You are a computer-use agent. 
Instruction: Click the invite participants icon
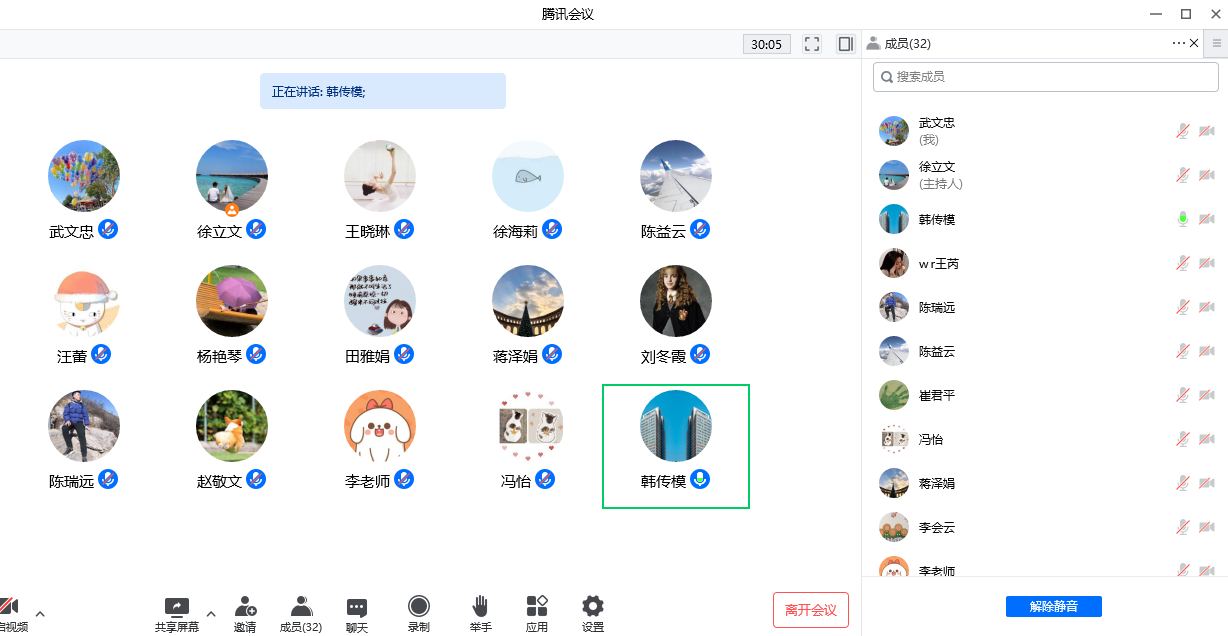(x=245, y=612)
